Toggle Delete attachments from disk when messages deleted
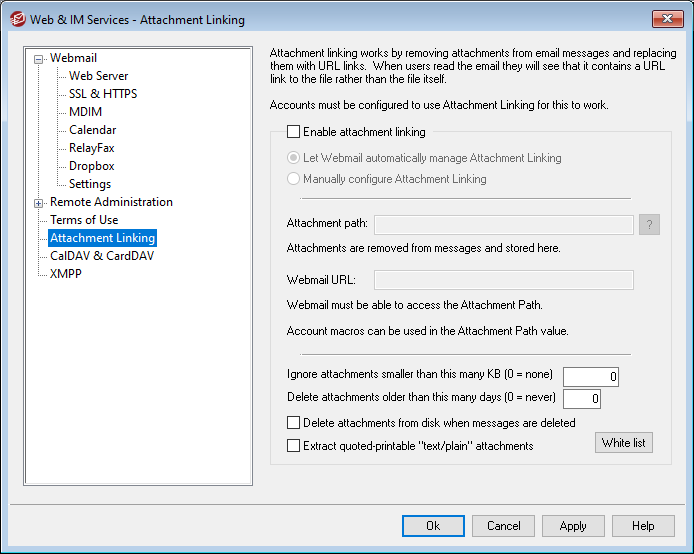Image resolution: width=694 pixels, height=554 pixels. pos(293,423)
